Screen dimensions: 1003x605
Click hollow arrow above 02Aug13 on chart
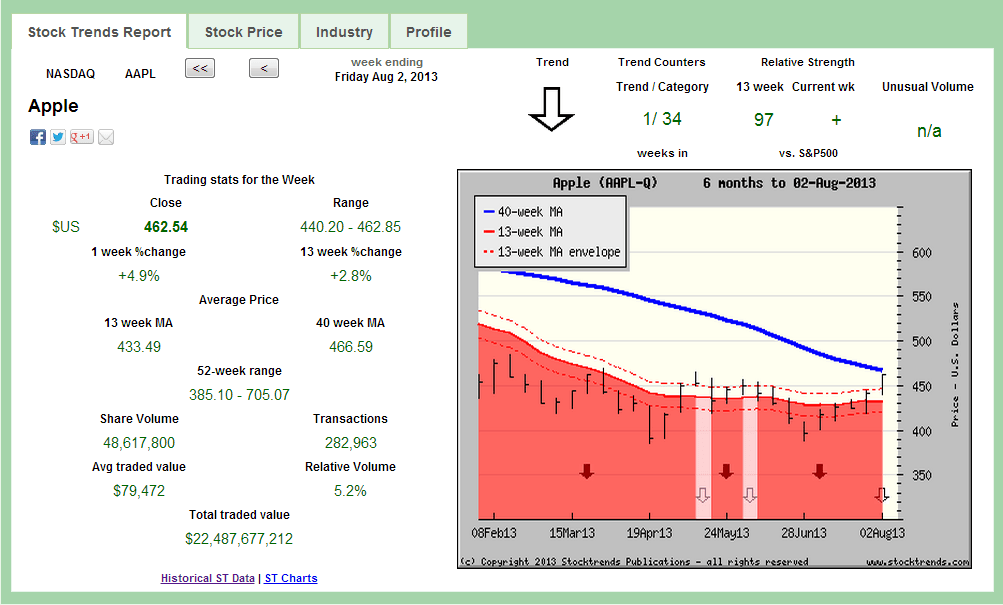(x=881, y=495)
